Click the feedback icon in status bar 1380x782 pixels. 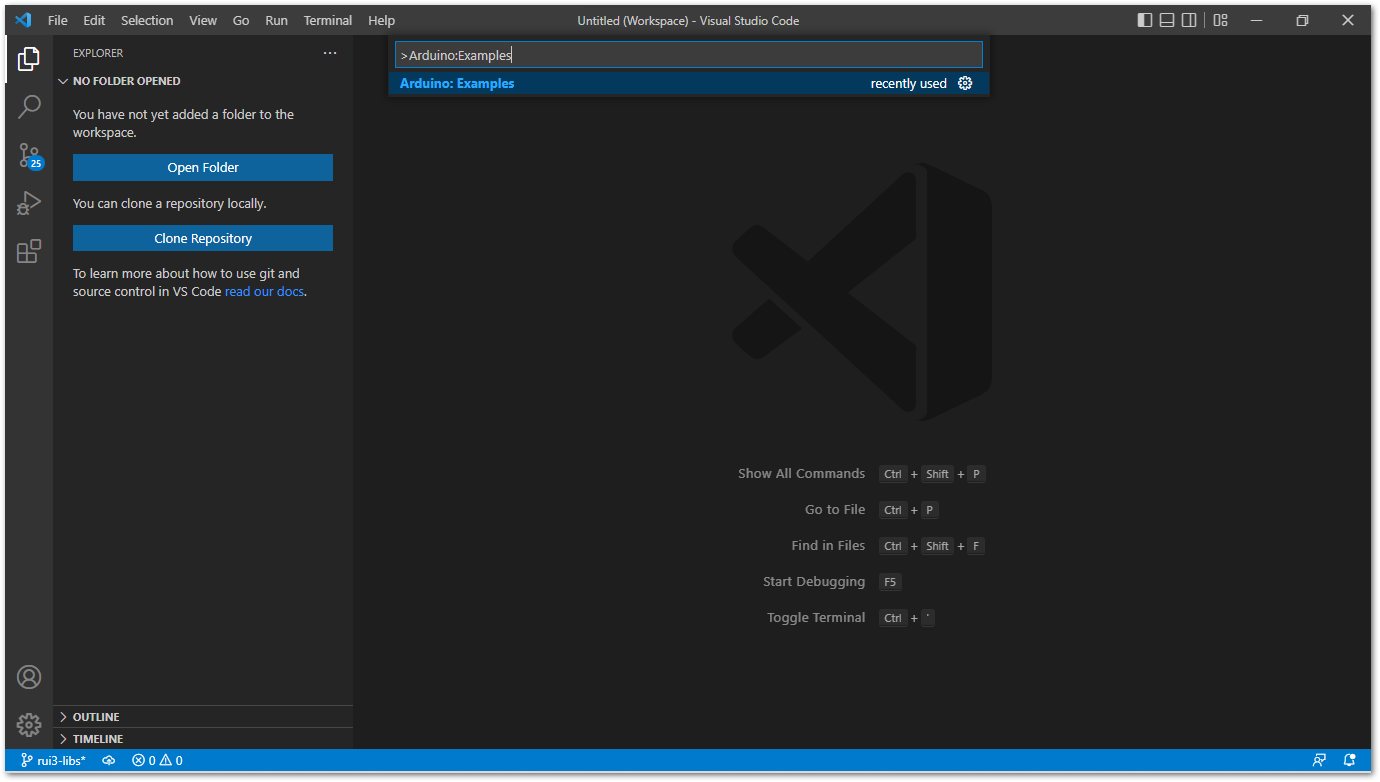[x=1319, y=760]
